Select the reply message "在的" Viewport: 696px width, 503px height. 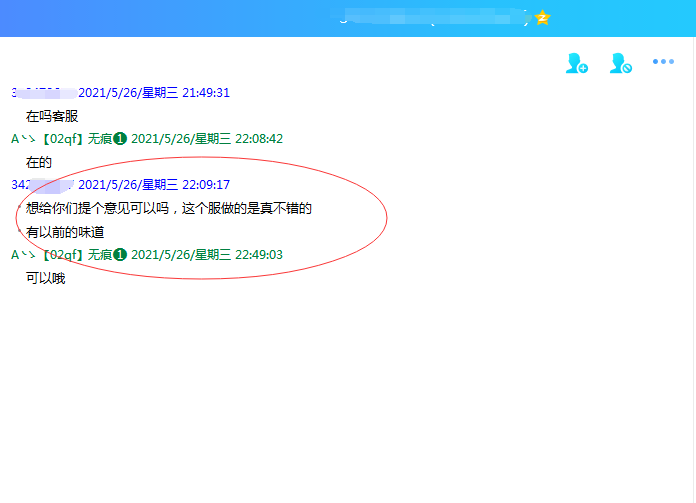[x=39, y=162]
